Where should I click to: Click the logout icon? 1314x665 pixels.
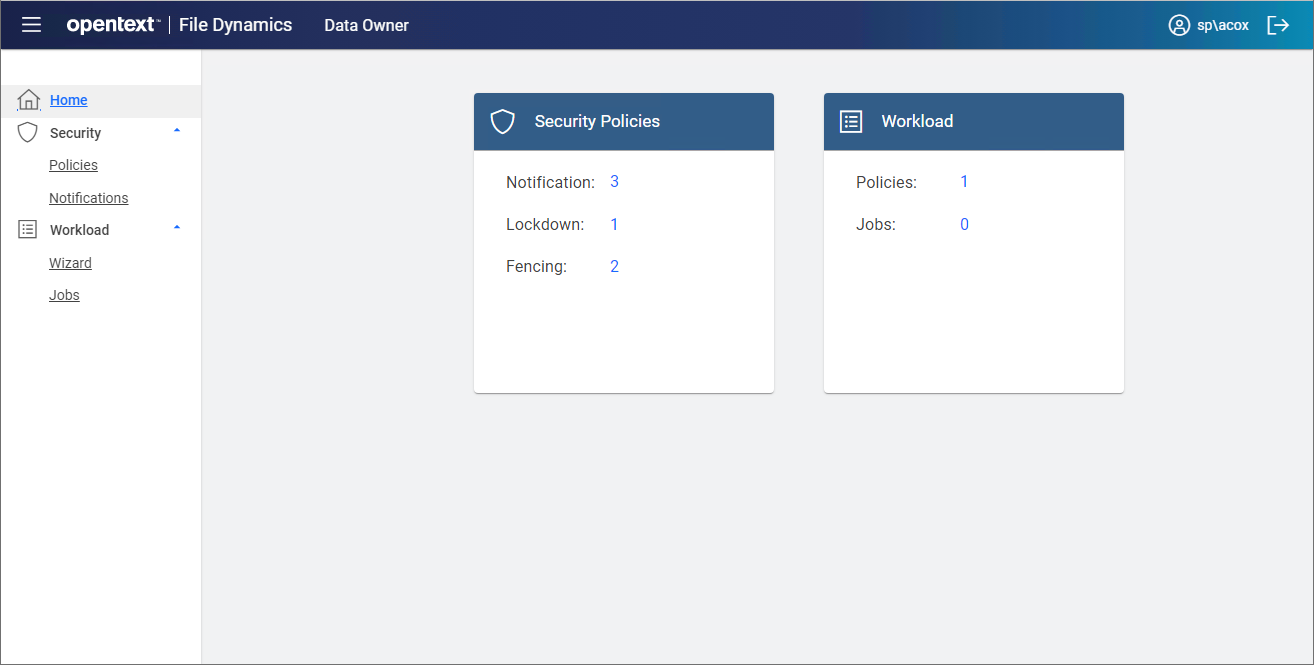(x=1280, y=24)
